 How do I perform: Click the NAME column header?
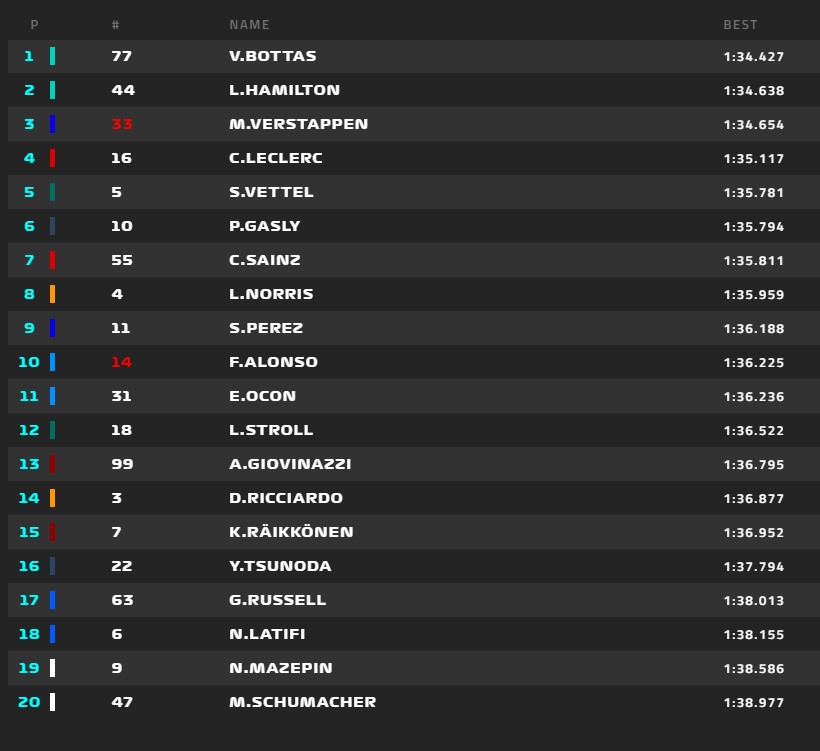coord(249,25)
